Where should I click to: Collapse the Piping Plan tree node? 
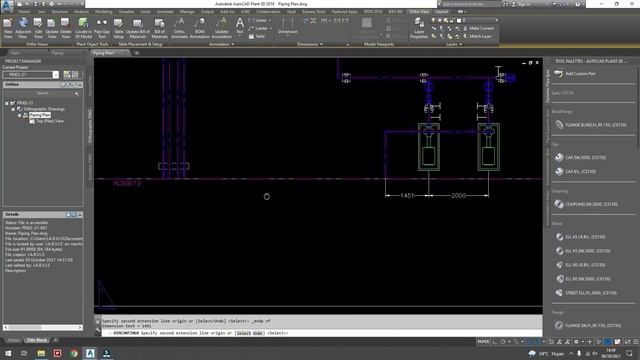coord(19,116)
